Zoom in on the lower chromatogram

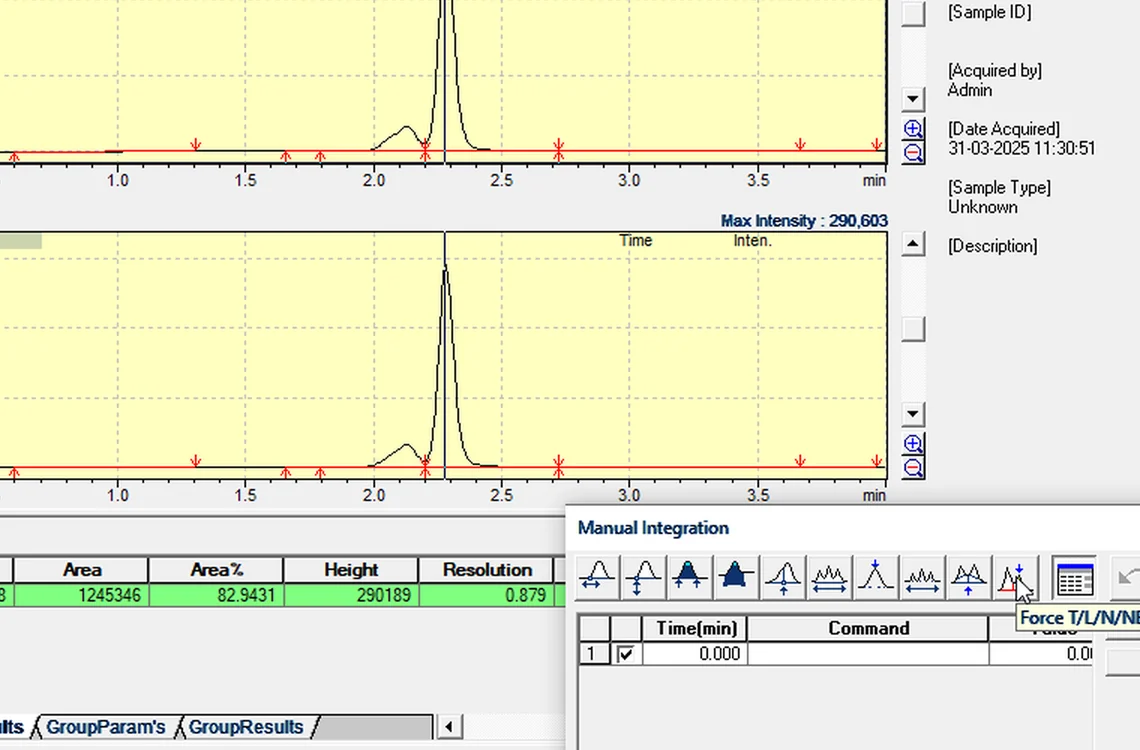coord(913,444)
